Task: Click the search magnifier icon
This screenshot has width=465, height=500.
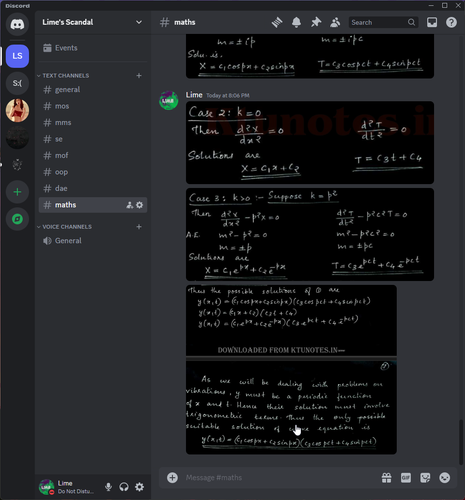Action: pos(411,22)
